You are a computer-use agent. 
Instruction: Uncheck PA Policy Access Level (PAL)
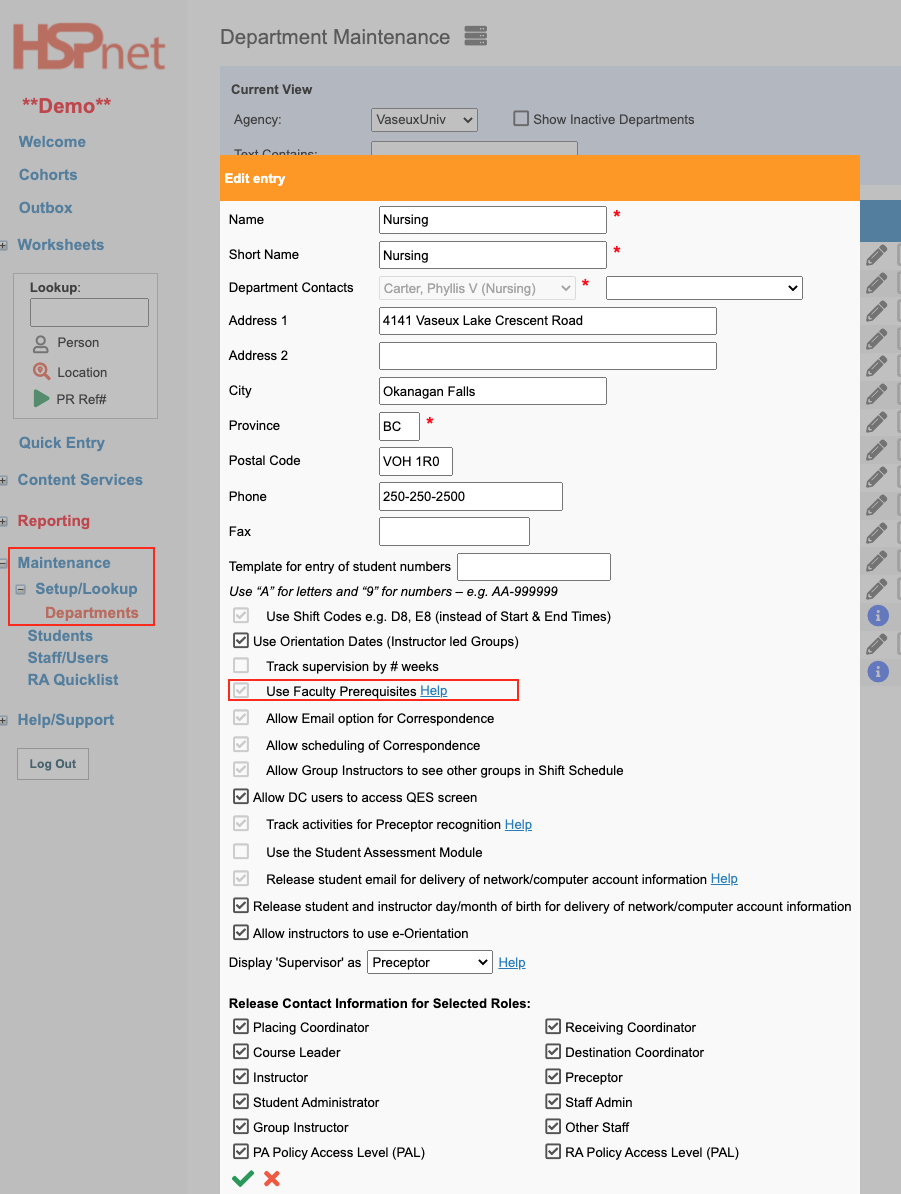point(241,1151)
